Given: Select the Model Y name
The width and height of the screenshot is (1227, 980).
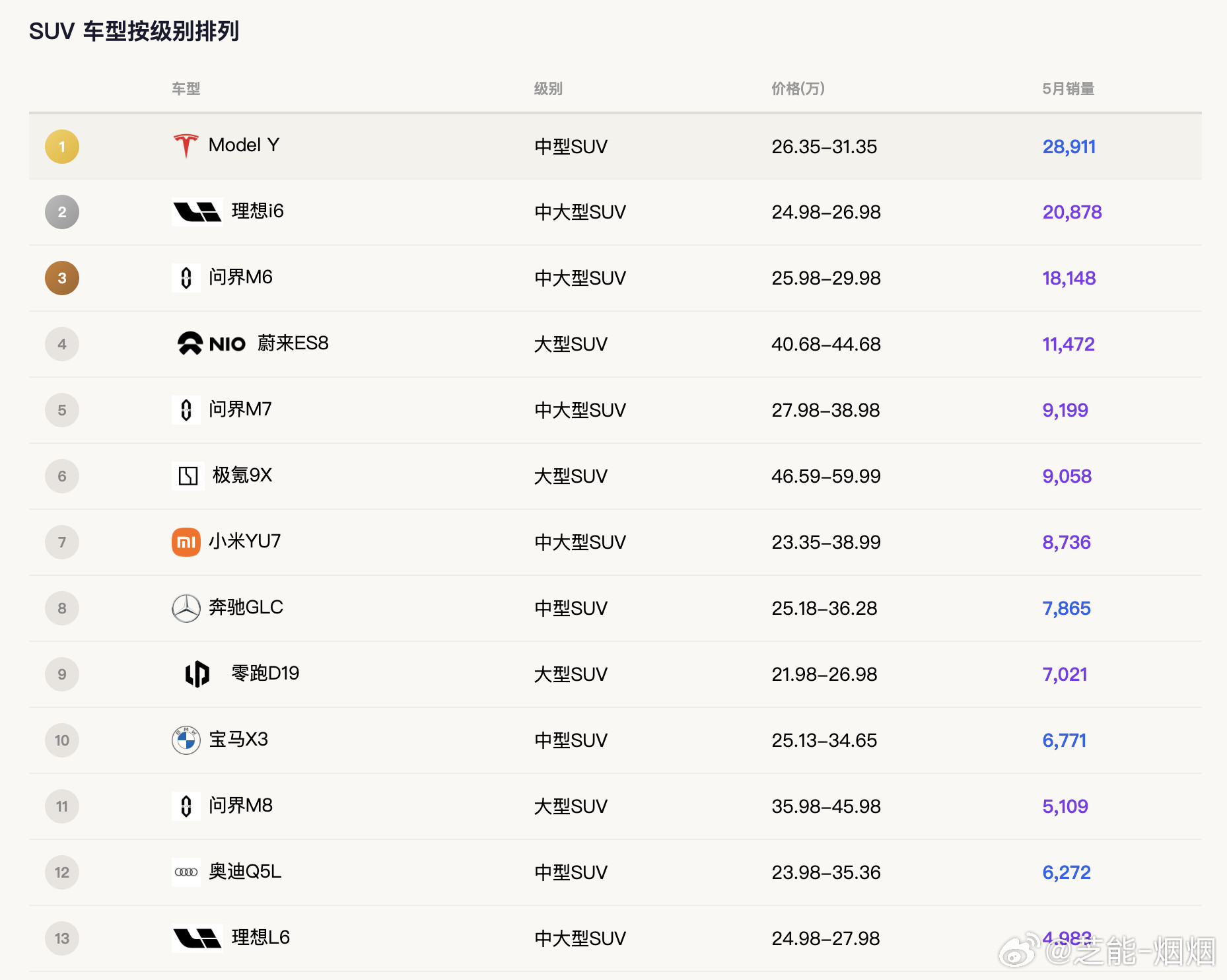Looking at the screenshot, I should tap(244, 145).
